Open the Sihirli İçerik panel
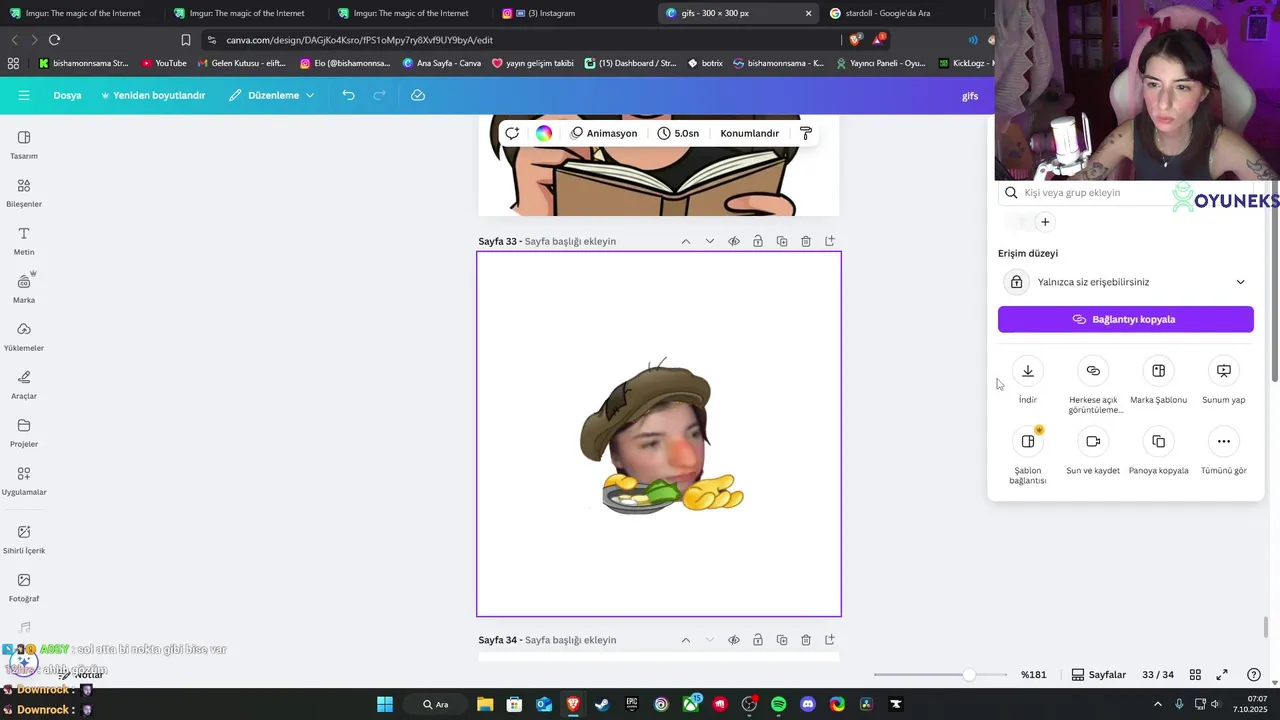Screen dimensions: 1280x720 click(x=24, y=540)
